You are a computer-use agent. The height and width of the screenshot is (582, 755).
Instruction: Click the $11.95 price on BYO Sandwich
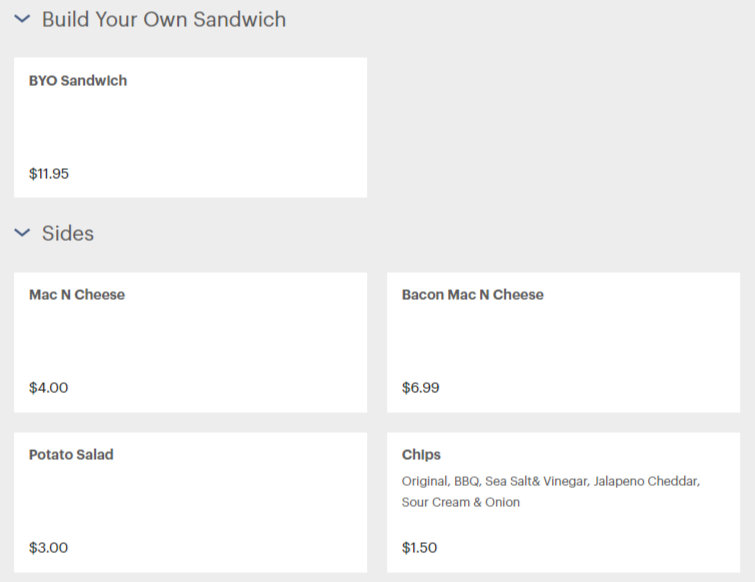(49, 173)
